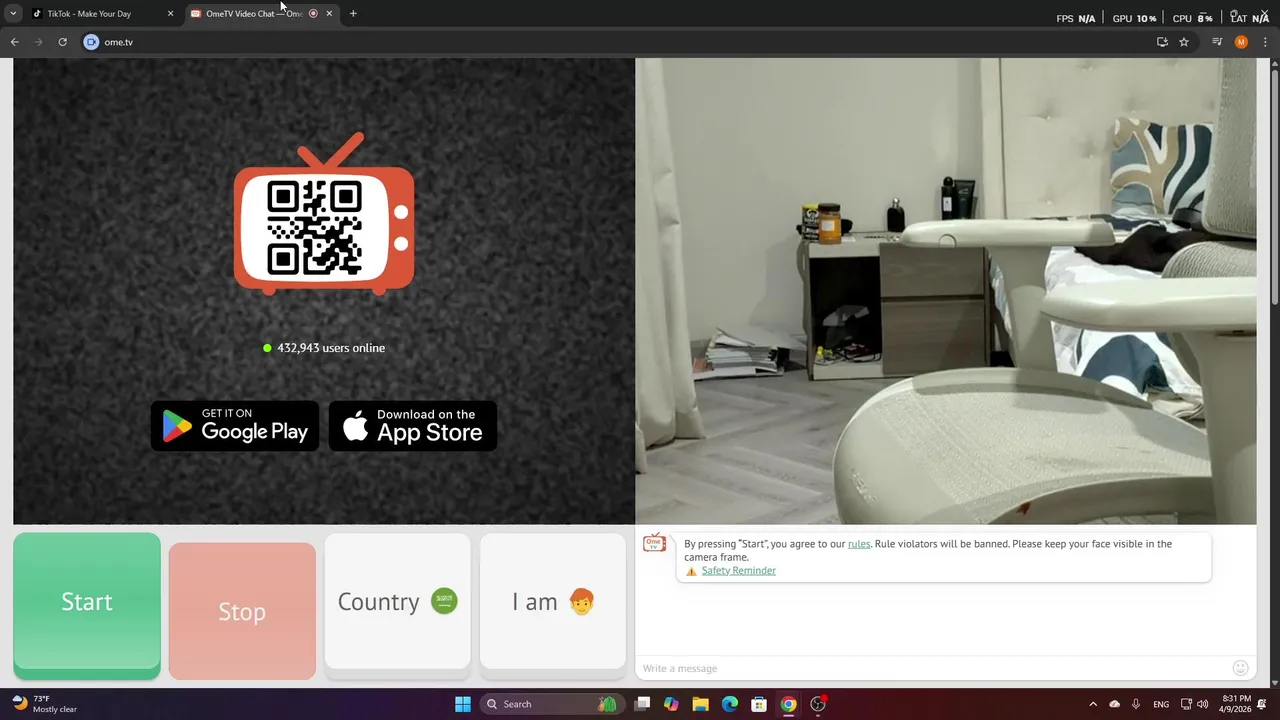Open the weather widget showing 73°F
1280x720 pixels.
(45, 704)
